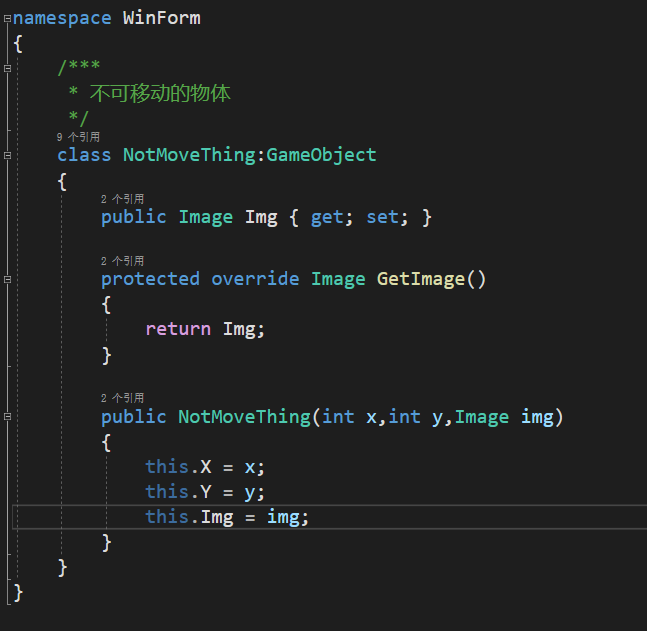Viewport: 647px width, 631px height.
Task: Click the 'int y' parameter
Action: click(x=416, y=417)
